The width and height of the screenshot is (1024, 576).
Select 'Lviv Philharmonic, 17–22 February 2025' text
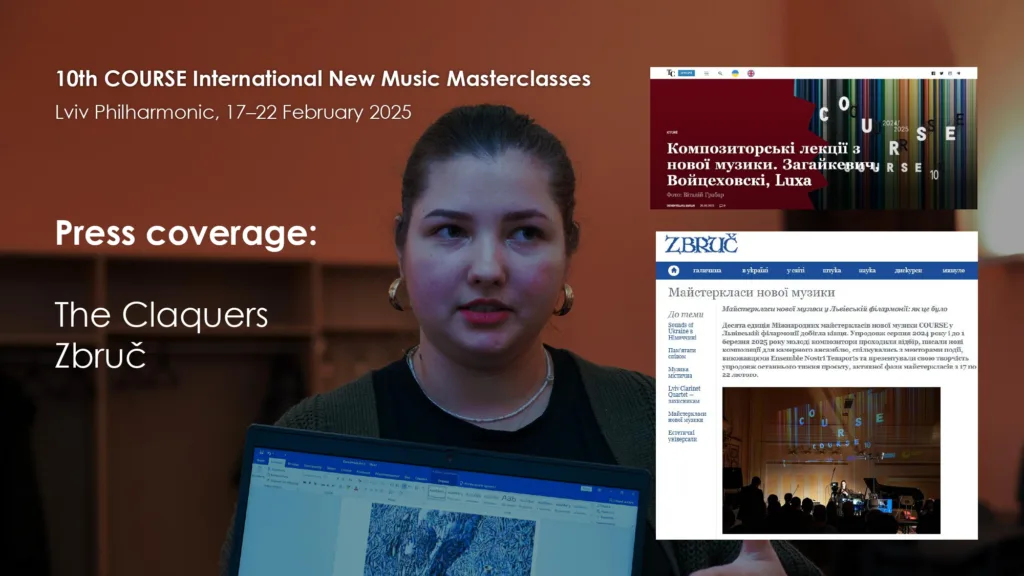tap(233, 112)
